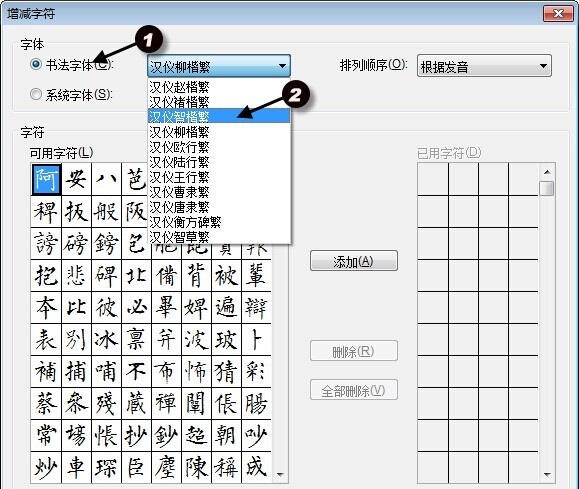This screenshot has width=579, height=489.
Task: Select the highlighted 阿 character cell
Action: (x=46, y=179)
